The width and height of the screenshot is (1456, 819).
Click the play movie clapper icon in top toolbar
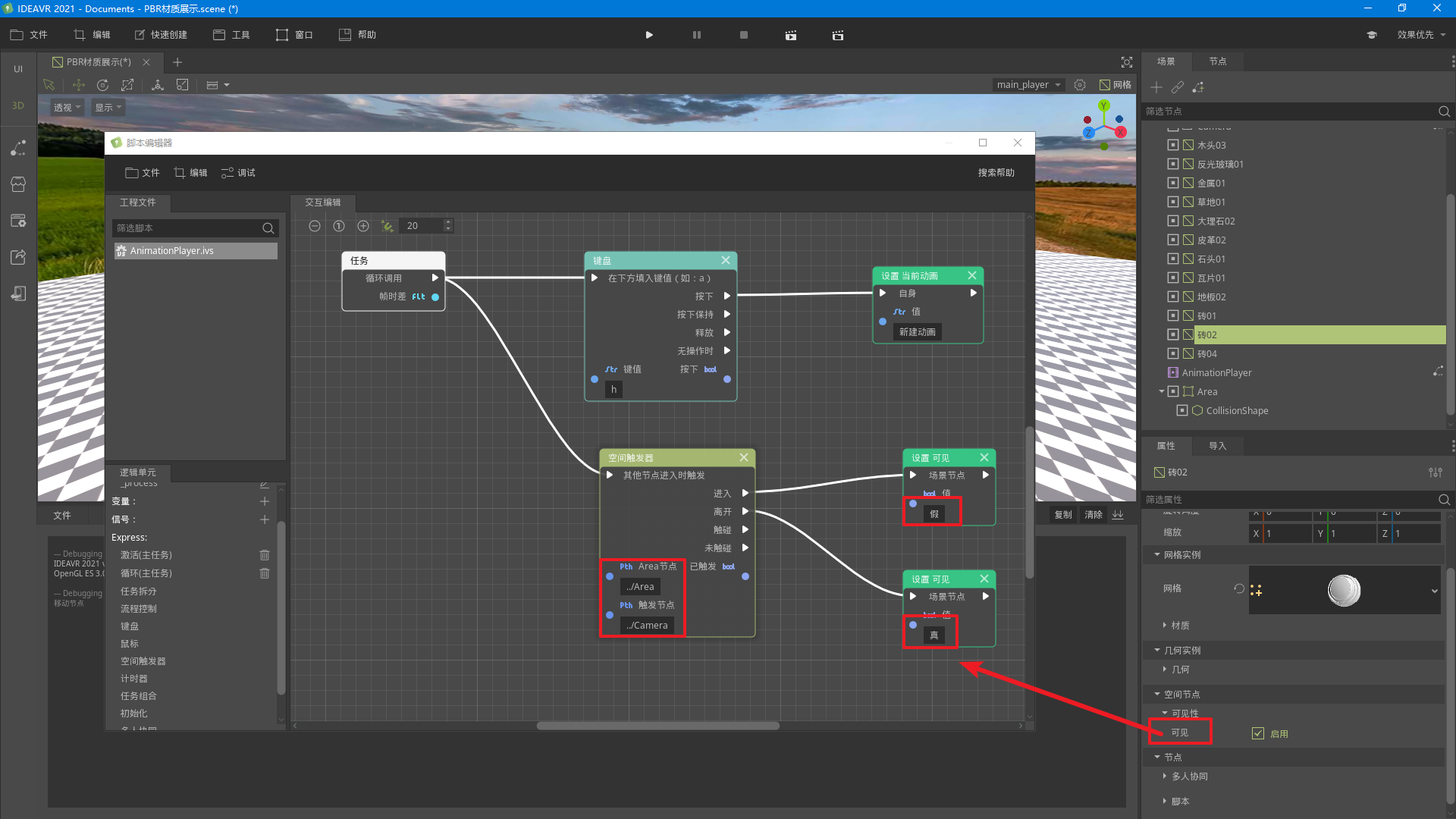tap(791, 35)
